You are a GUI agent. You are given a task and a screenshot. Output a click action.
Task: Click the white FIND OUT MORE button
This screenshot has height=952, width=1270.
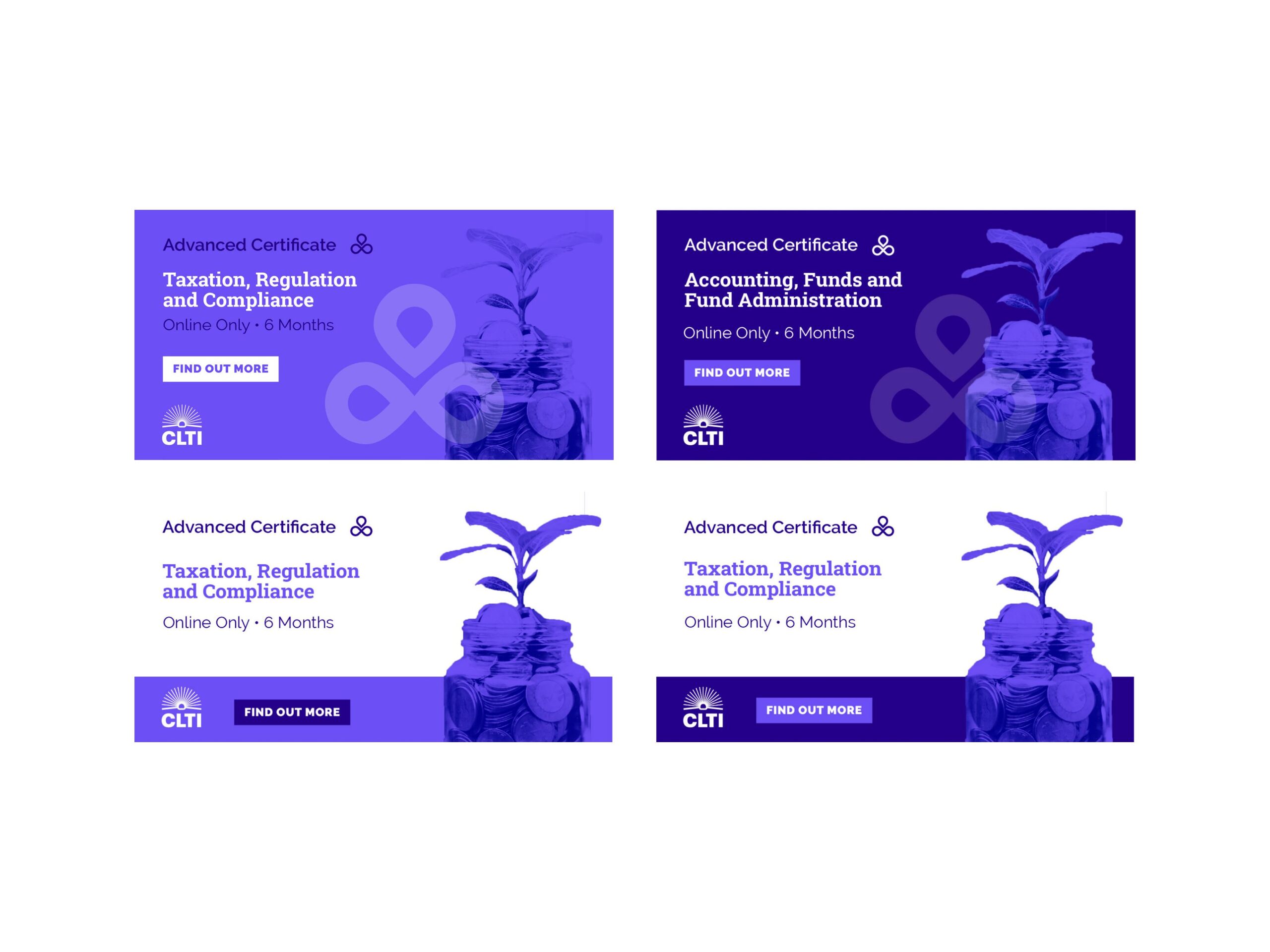pos(220,369)
